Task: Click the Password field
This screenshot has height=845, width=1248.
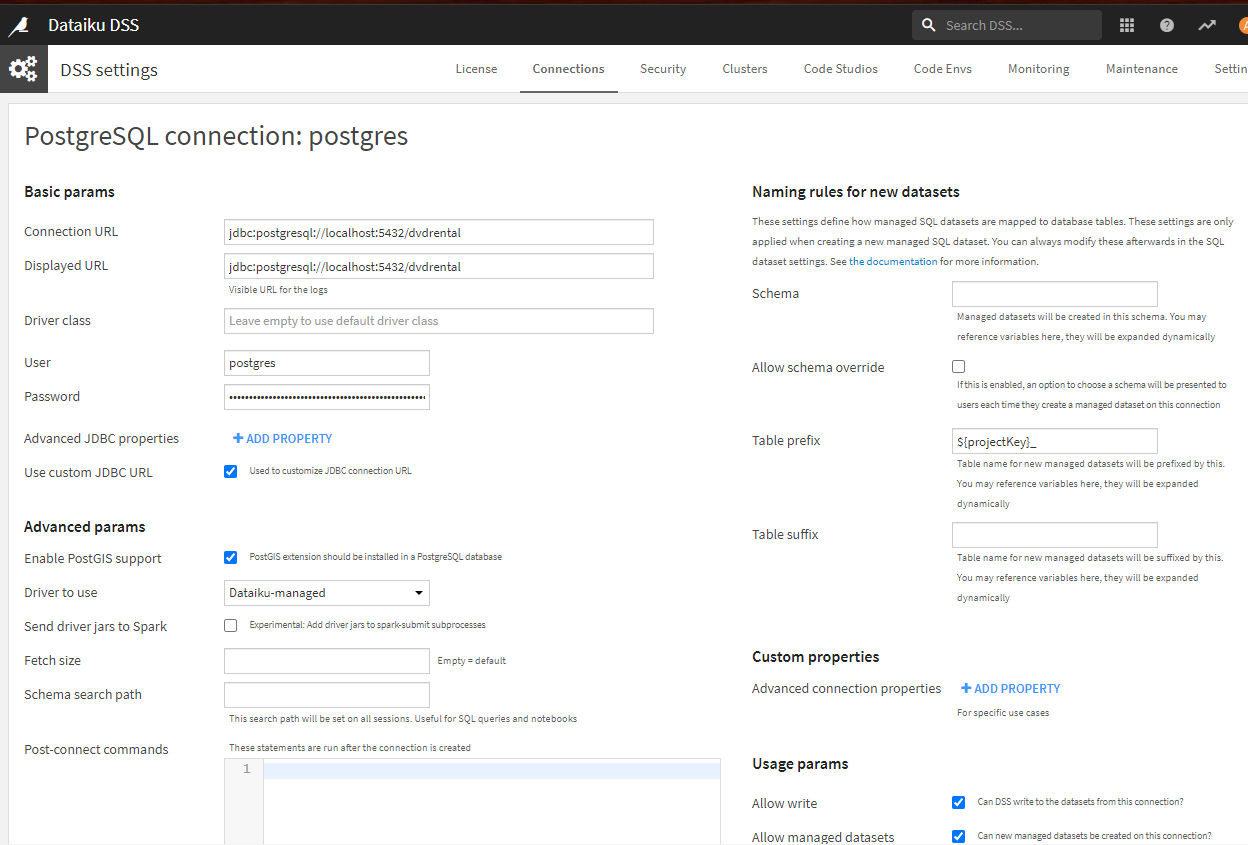Action: (x=327, y=397)
